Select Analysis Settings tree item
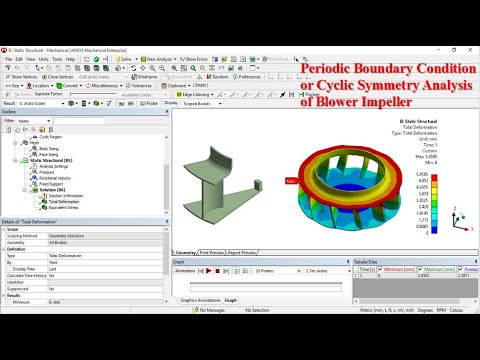The height and width of the screenshot is (360, 480). coord(54,166)
